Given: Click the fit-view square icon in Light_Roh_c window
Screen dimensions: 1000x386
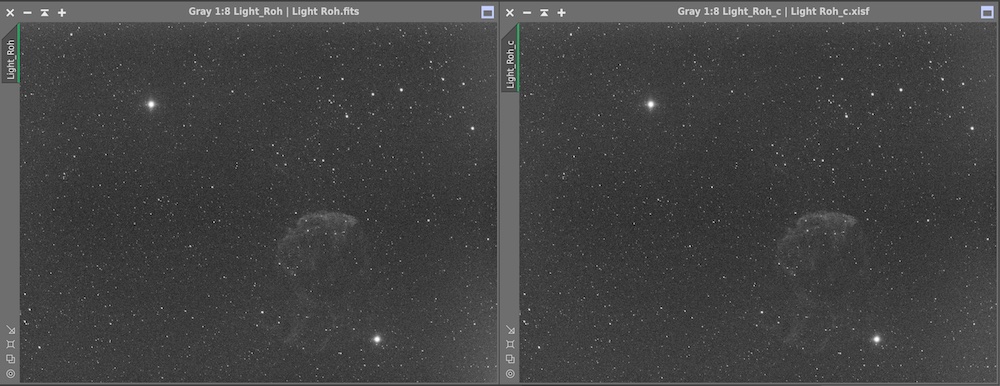Looking at the screenshot, I should [x=510, y=344].
